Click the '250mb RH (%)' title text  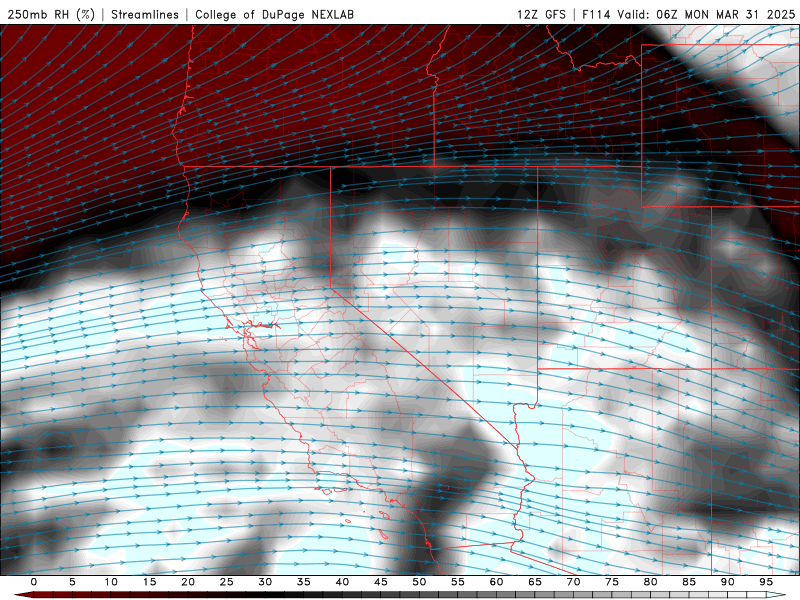tap(52, 14)
